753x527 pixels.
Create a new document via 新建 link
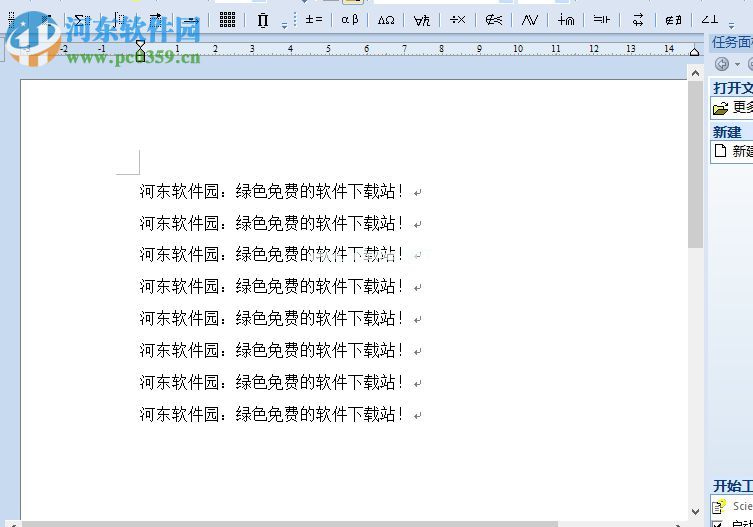(x=742, y=151)
